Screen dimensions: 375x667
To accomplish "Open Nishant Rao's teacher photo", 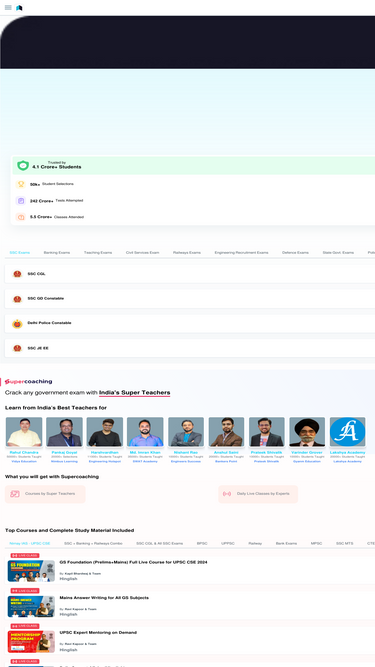I will 186,432.
